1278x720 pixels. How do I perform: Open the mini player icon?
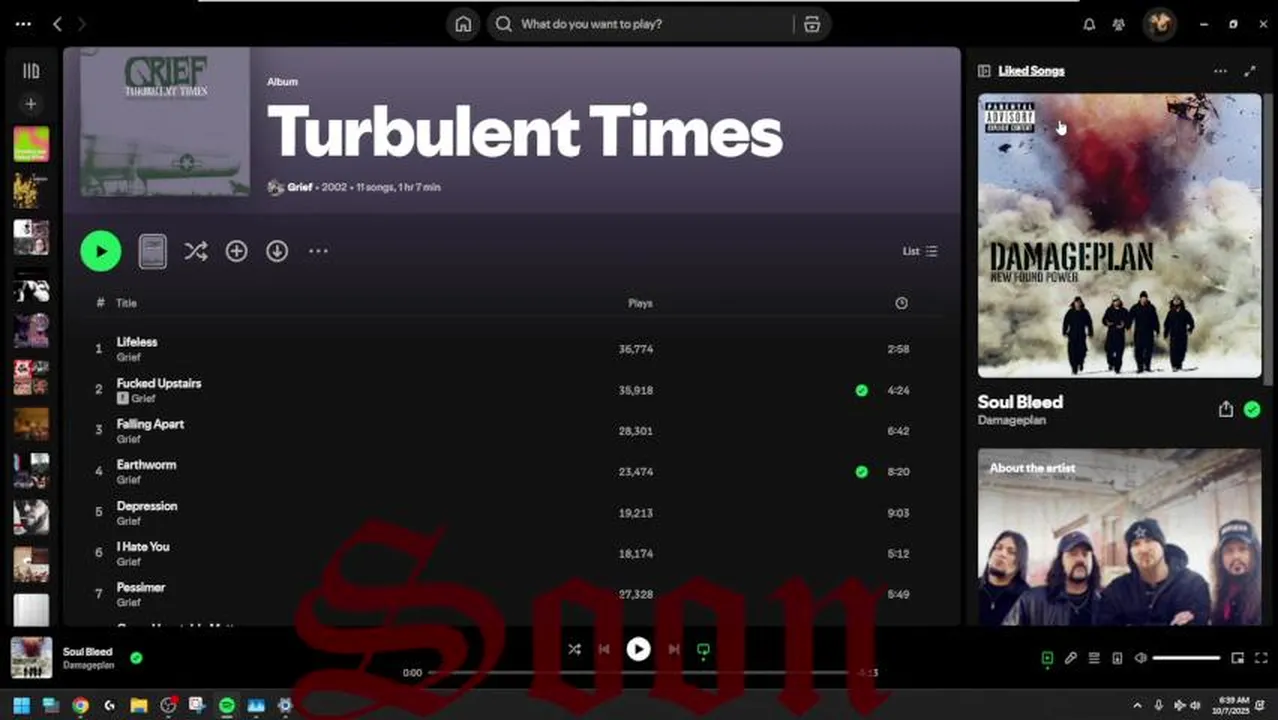click(x=1237, y=658)
